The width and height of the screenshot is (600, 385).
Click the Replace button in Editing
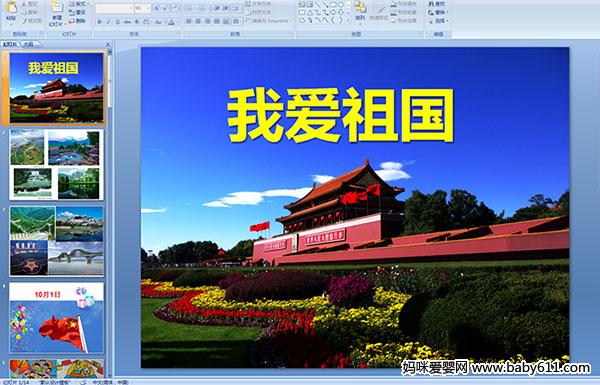coord(437,12)
